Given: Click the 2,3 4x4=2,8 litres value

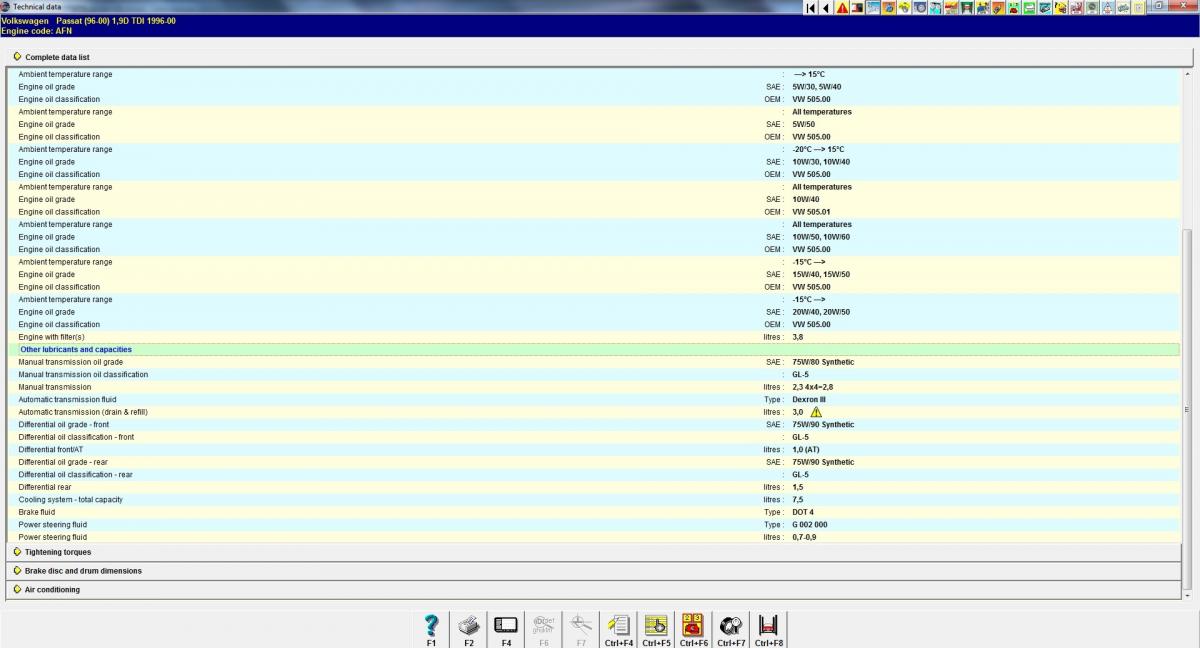Looking at the screenshot, I should point(813,387).
